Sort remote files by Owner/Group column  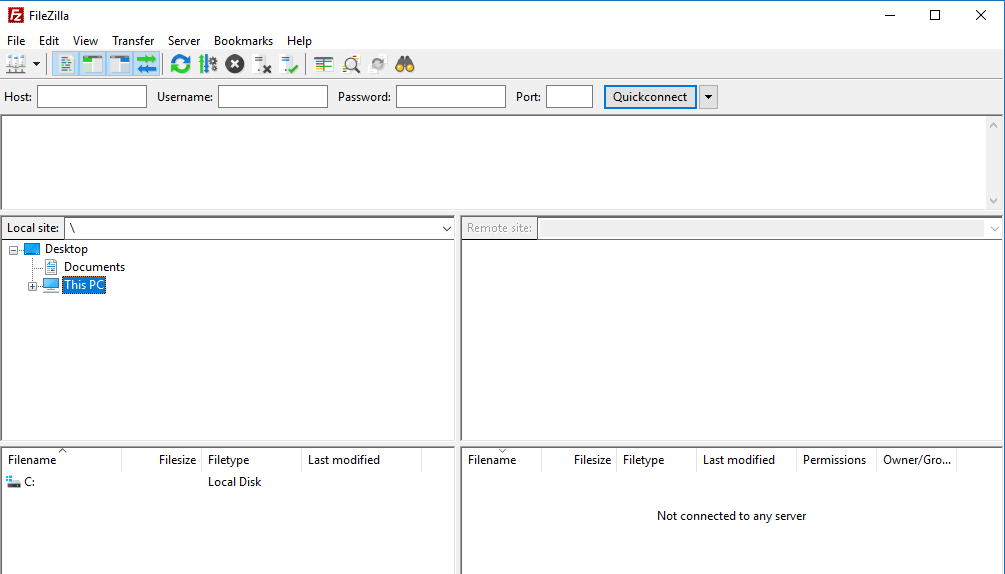pos(917,460)
